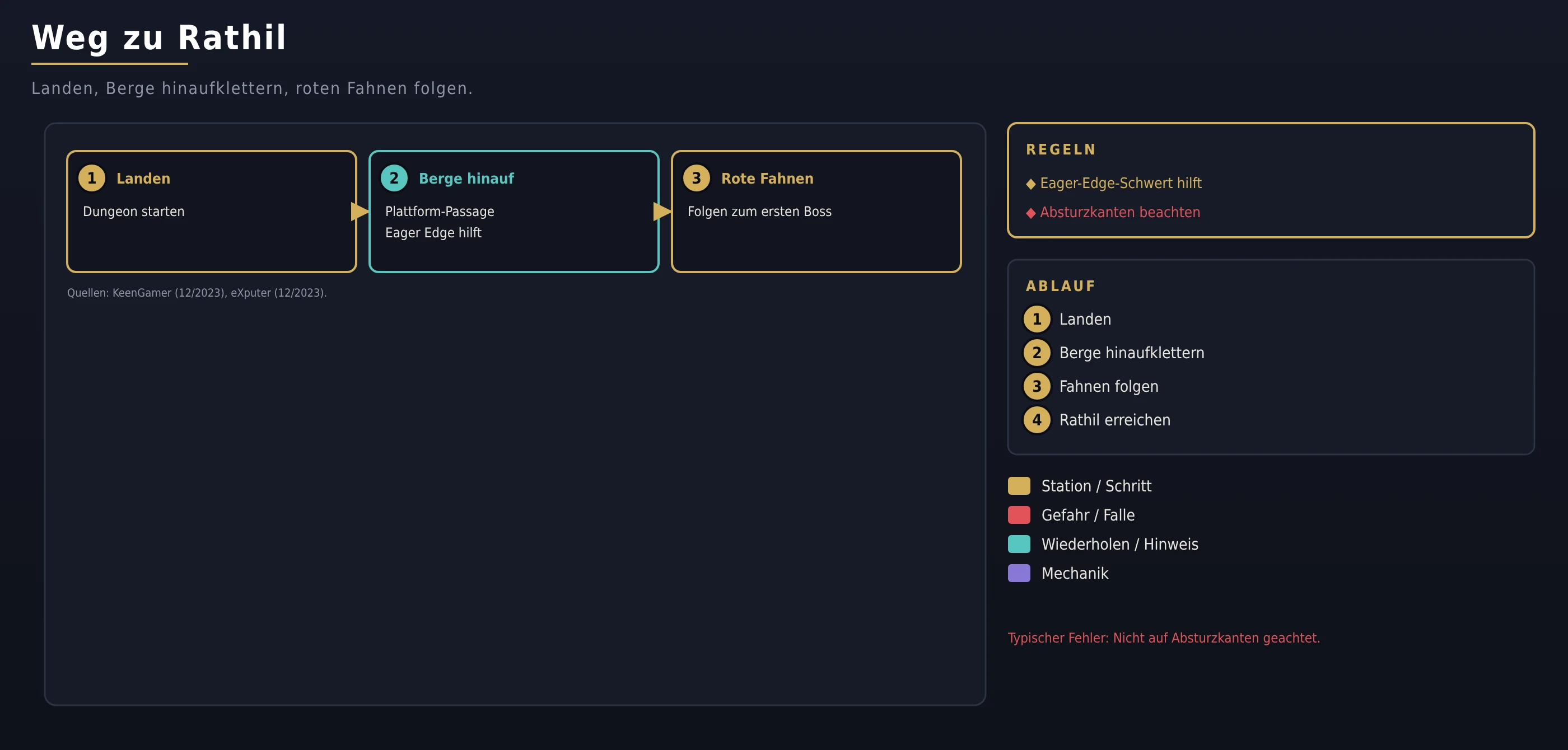The height and width of the screenshot is (750, 1568).
Task: Select the Rote Fahnen card heading
Action: click(767, 178)
